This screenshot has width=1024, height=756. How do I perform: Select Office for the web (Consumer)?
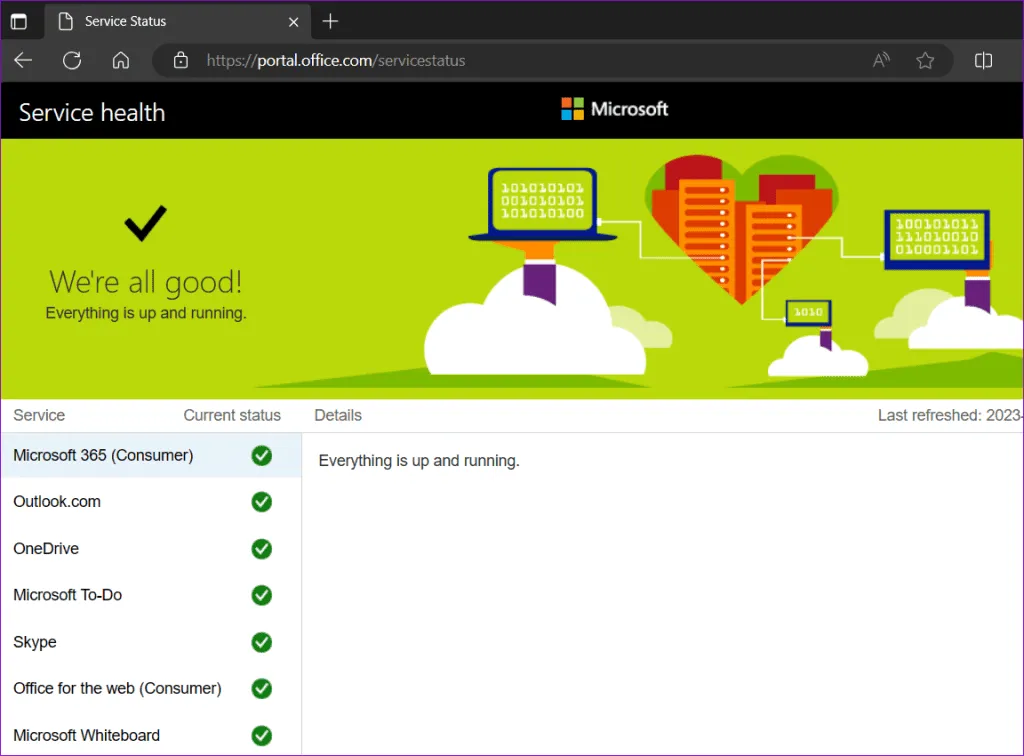117,688
